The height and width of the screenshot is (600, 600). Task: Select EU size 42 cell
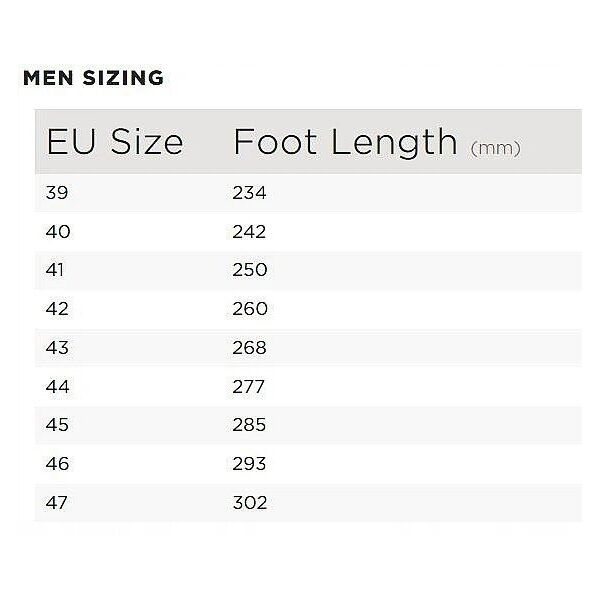[57, 309]
